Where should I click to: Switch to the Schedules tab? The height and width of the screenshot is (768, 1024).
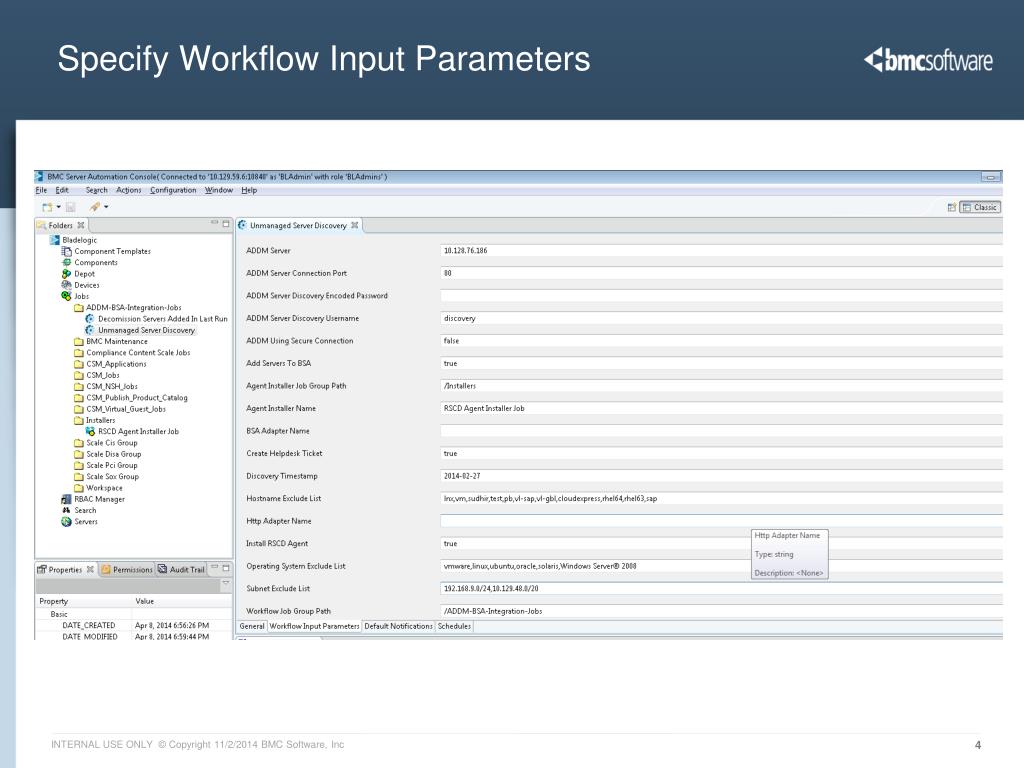click(454, 626)
